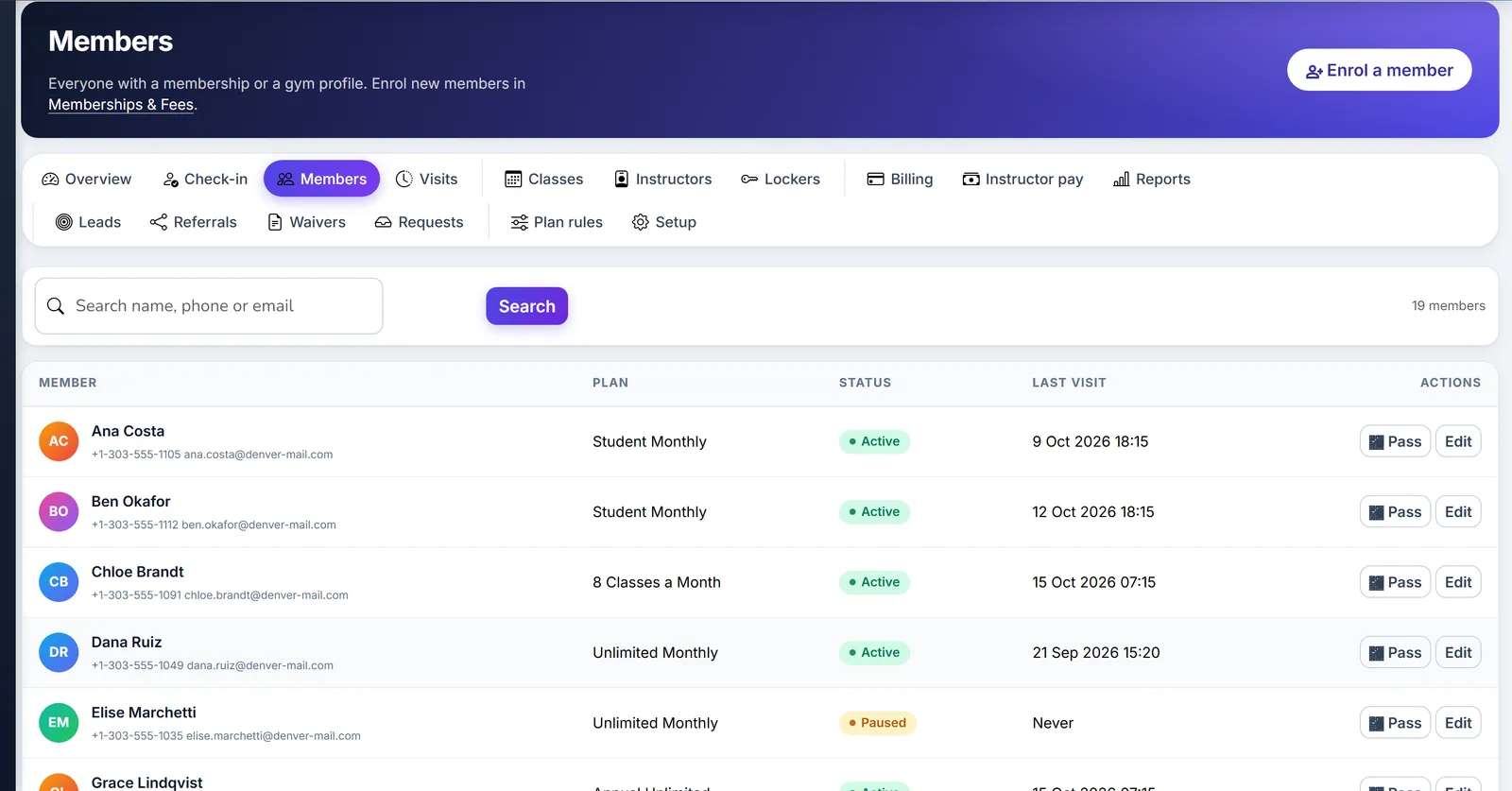Open Pass for Ben Okafor
This screenshot has height=791, width=1512.
click(1395, 511)
